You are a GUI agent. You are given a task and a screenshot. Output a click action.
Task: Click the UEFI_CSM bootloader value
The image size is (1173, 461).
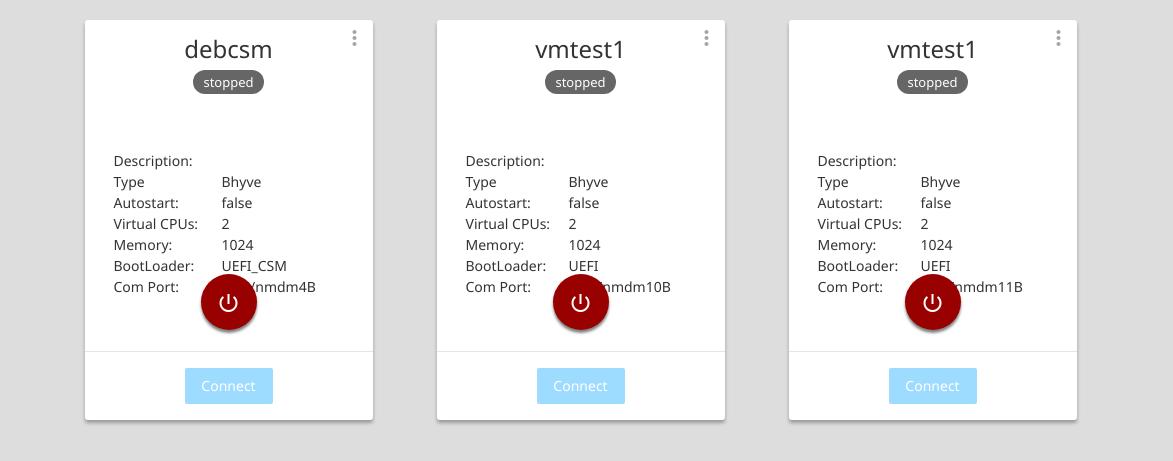point(254,266)
